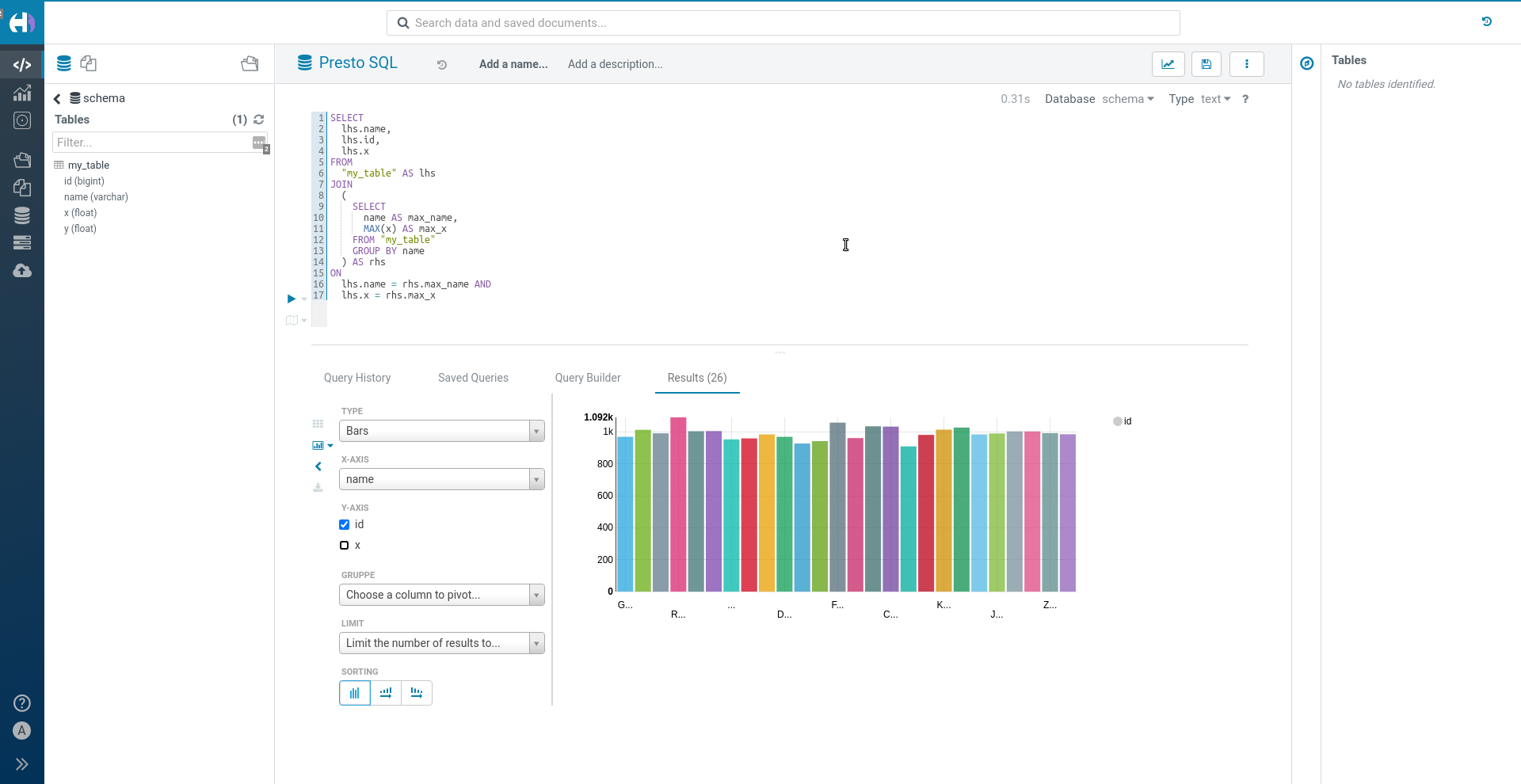Open the Database schema dropdown
Screen dimensions: 1521x784
[x=1127, y=99]
